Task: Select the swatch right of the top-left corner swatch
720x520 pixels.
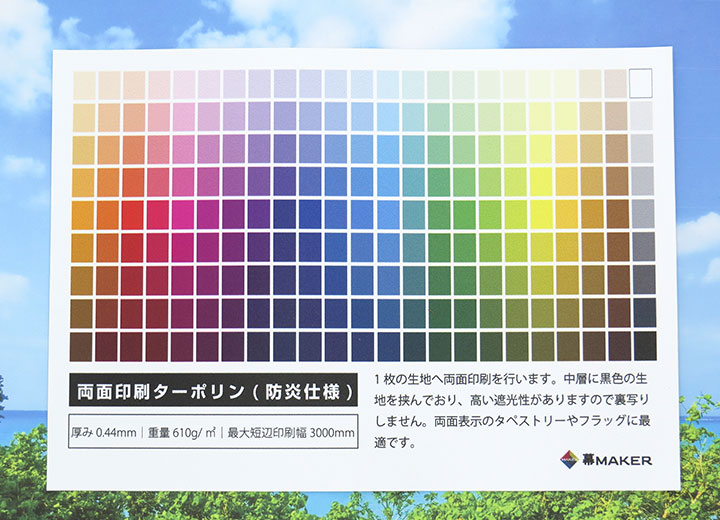Action: (x=108, y=84)
